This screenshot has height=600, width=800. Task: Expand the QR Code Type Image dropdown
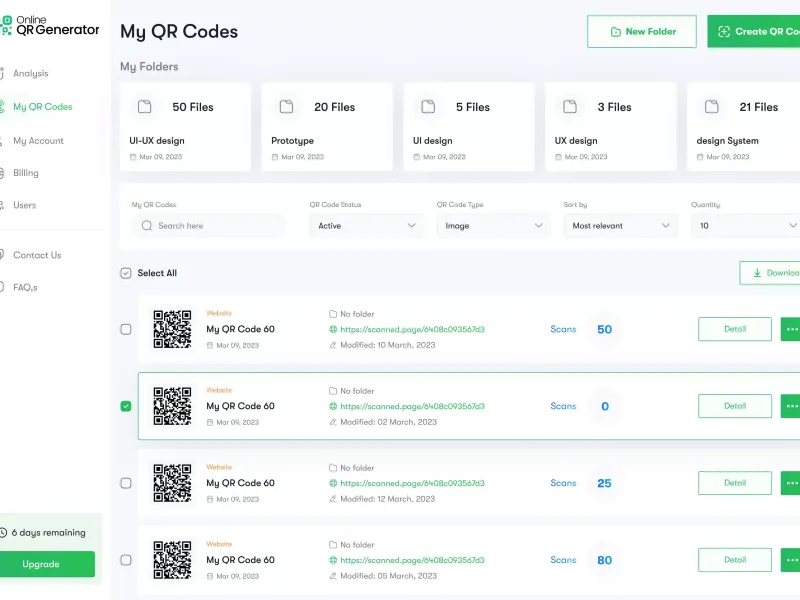point(493,226)
